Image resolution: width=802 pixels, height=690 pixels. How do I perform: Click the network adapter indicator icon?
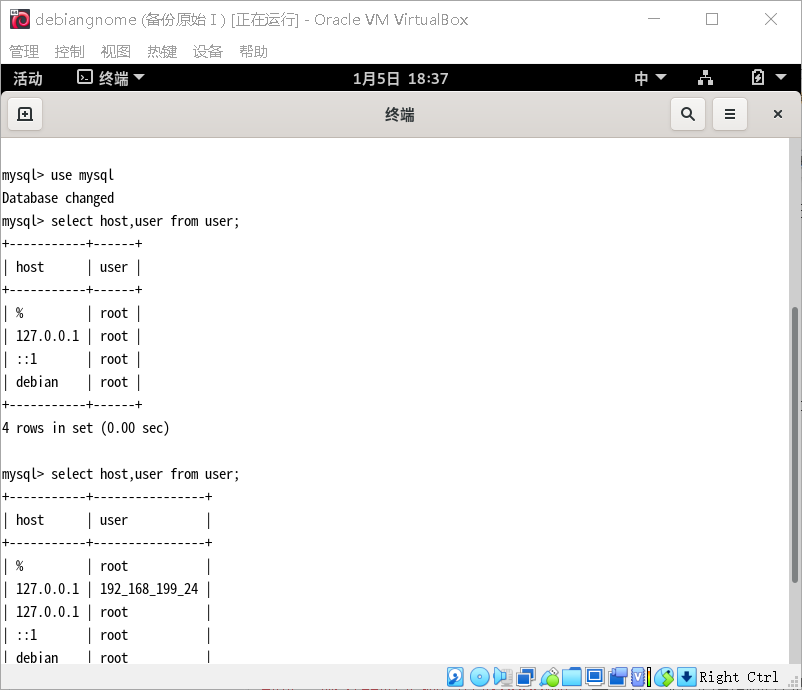click(526, 677)
